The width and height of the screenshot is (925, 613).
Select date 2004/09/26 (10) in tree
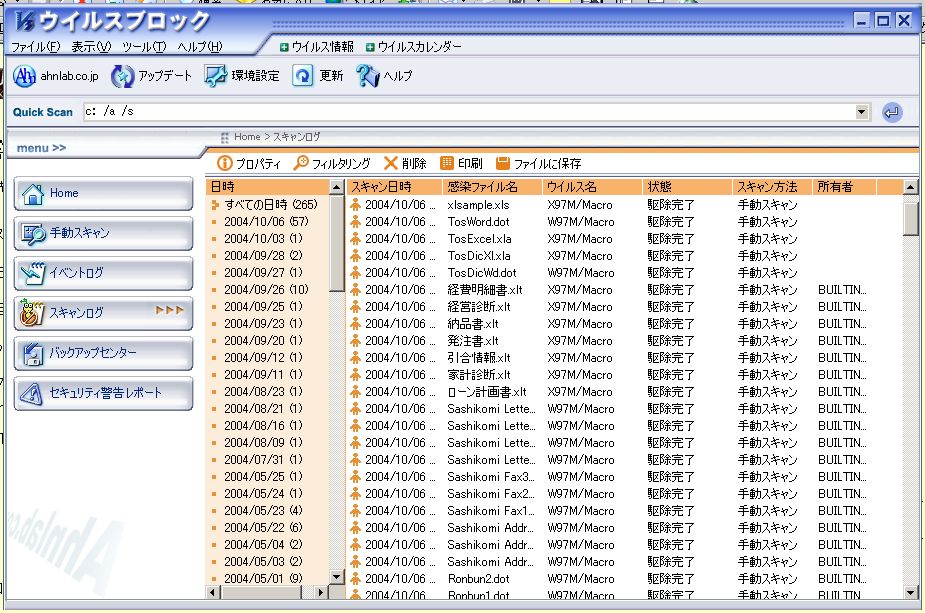pos(266,290)
